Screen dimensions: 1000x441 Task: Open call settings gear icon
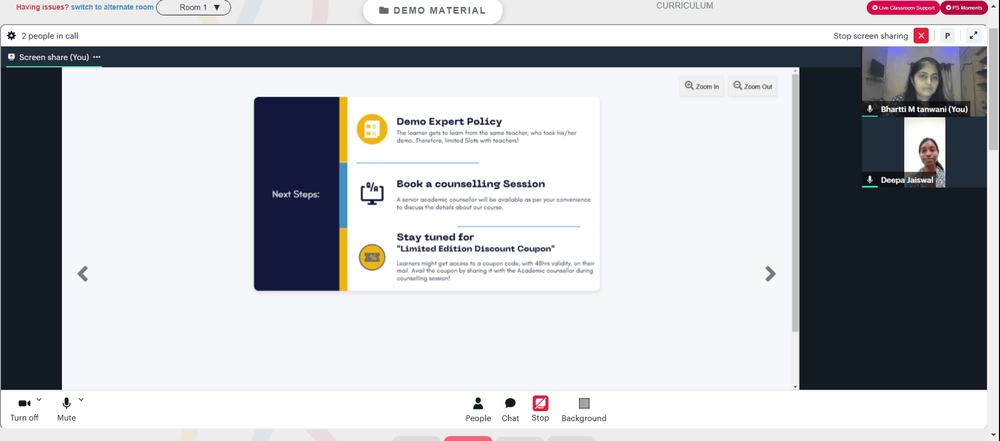11,36
